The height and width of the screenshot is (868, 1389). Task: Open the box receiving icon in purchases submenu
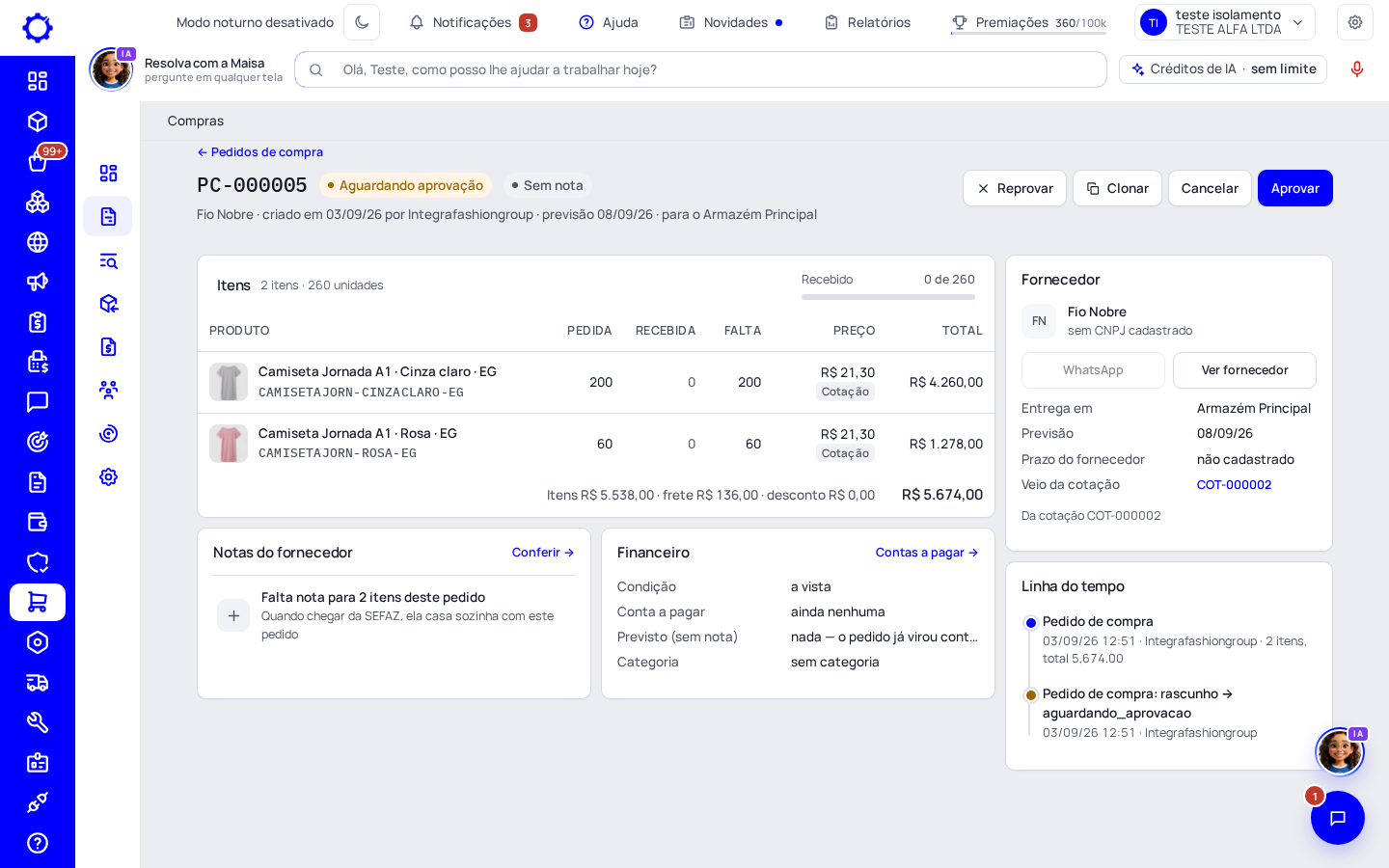[108, 304]
